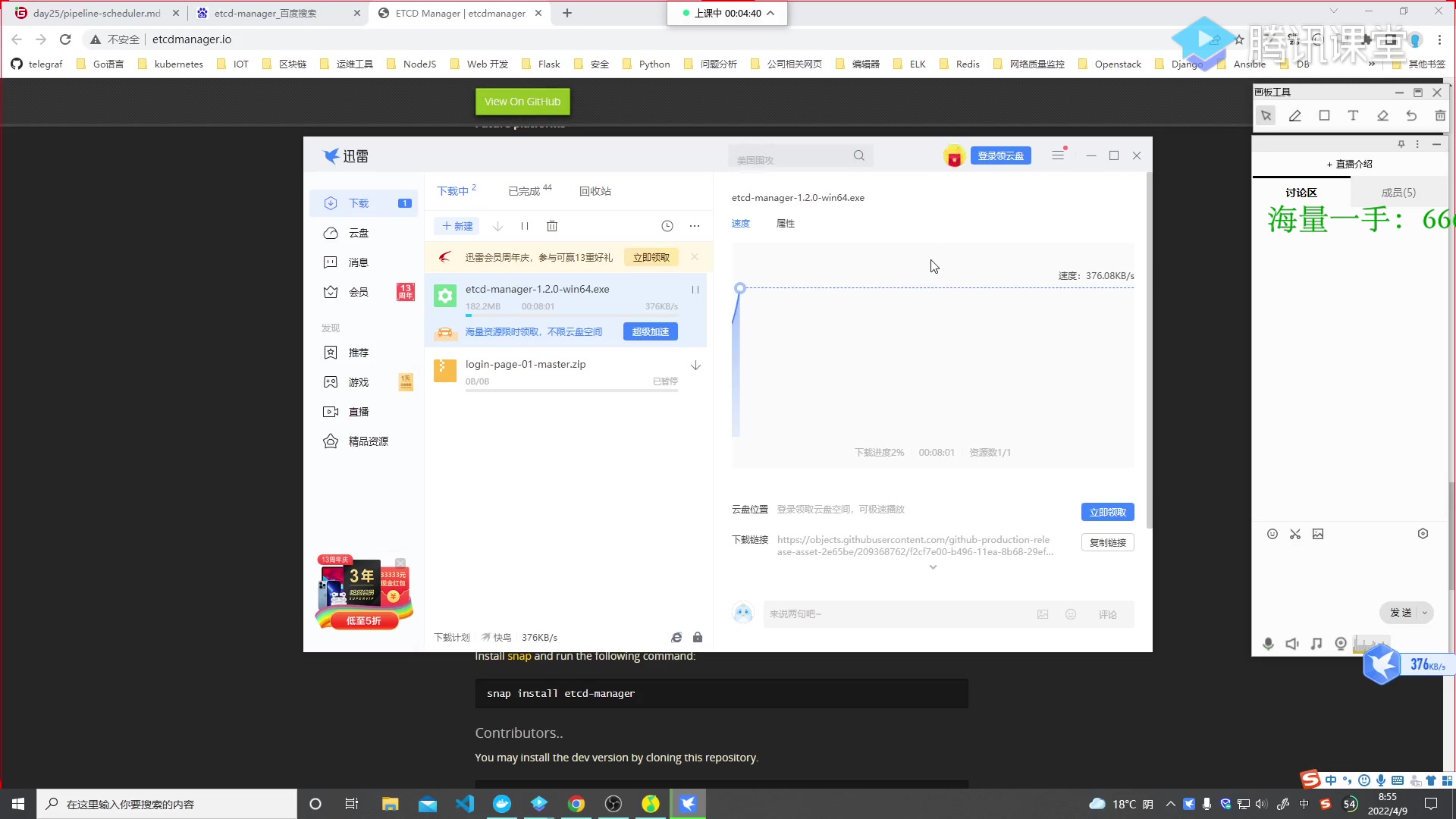Click the 立即领取 button in anniversary banner
1456x819 pixels.
651,258
